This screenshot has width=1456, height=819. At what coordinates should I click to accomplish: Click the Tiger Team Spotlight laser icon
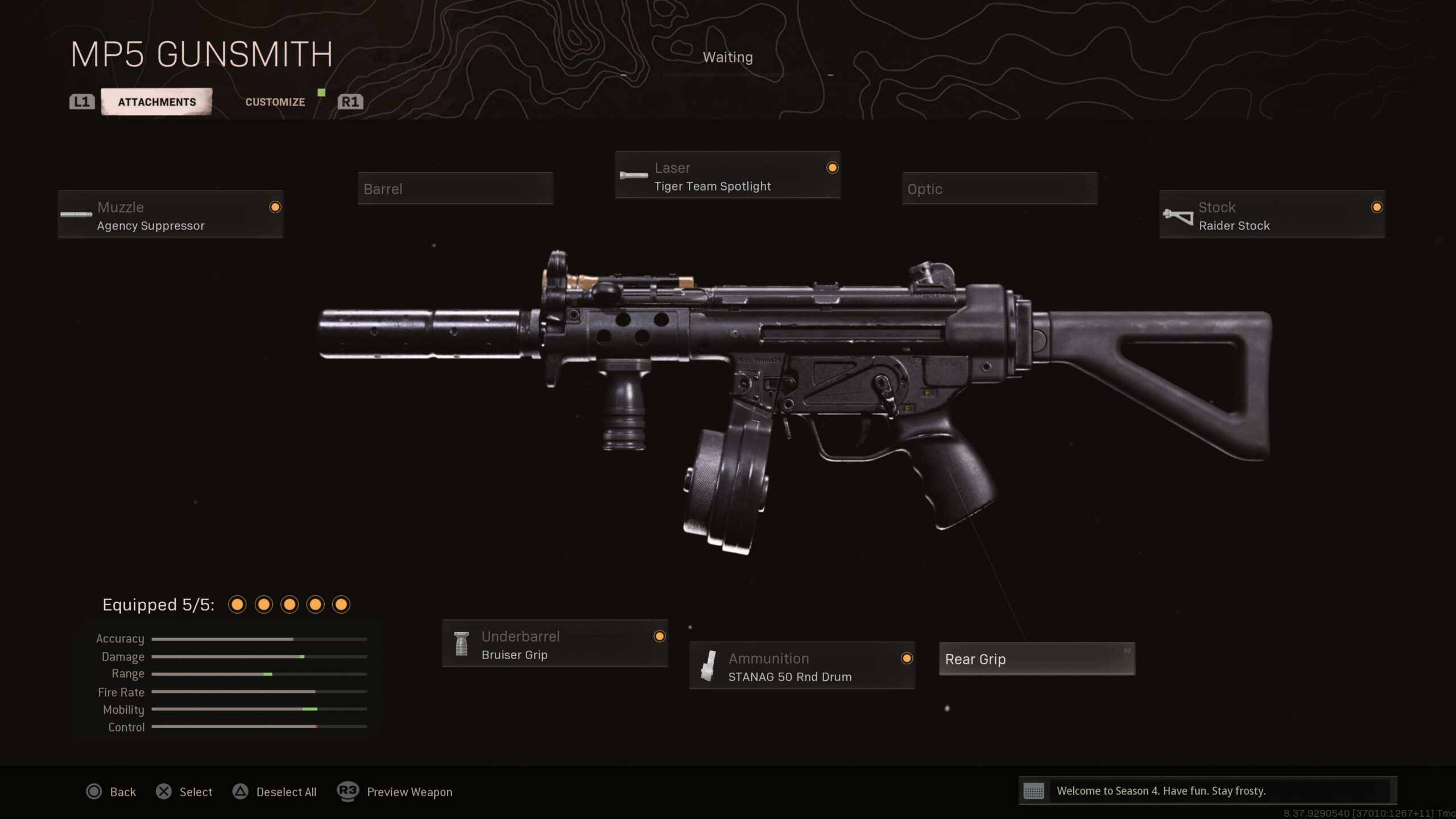634,175
